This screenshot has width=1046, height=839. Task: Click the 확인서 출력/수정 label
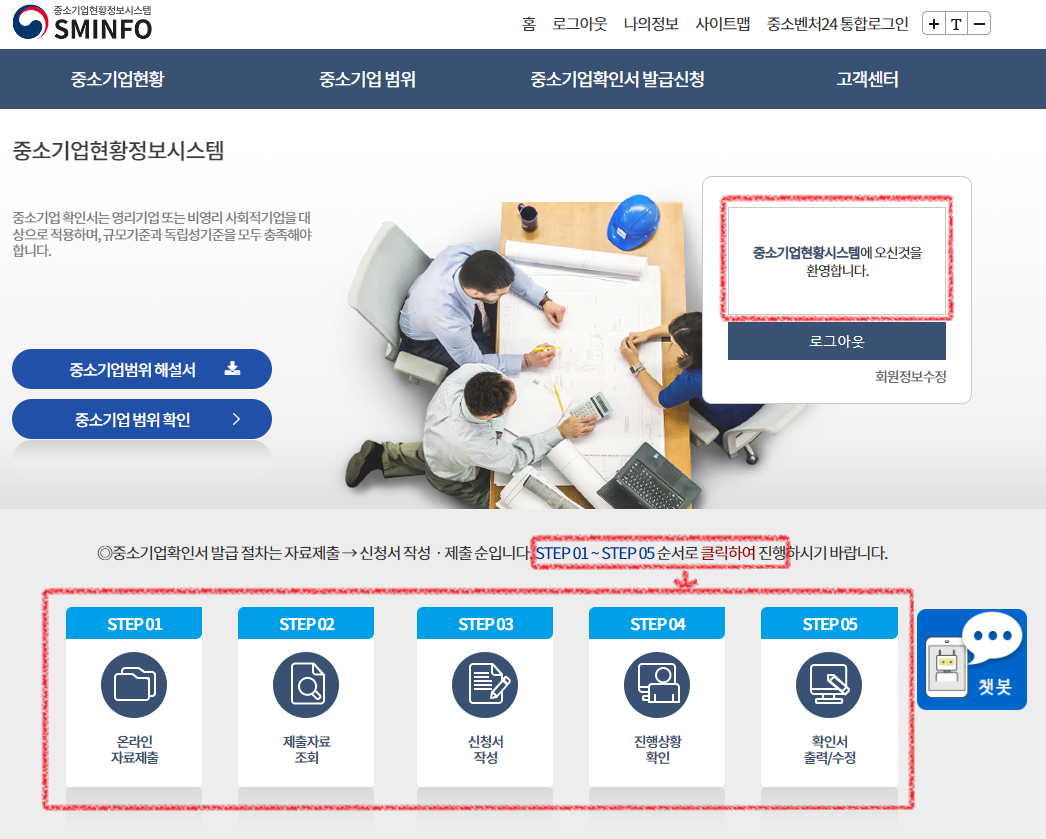pos(829,750)
